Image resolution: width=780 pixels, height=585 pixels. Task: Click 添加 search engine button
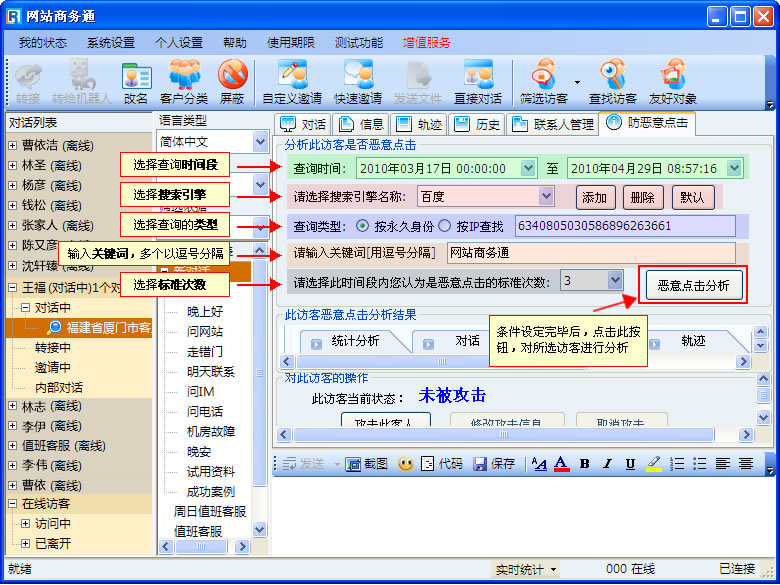coord(595,198)
